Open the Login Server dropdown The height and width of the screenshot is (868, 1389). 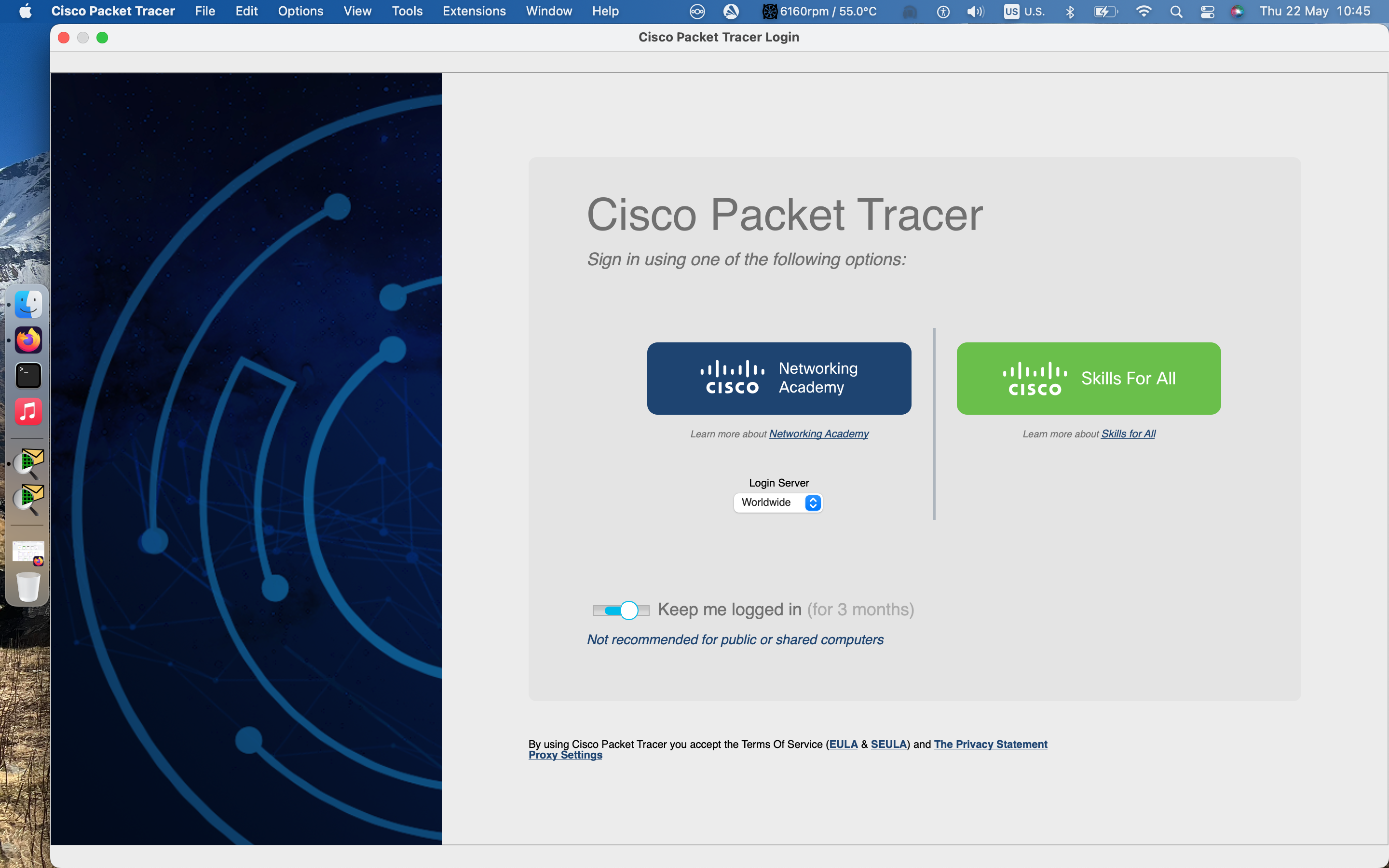(x=777, y=502)
